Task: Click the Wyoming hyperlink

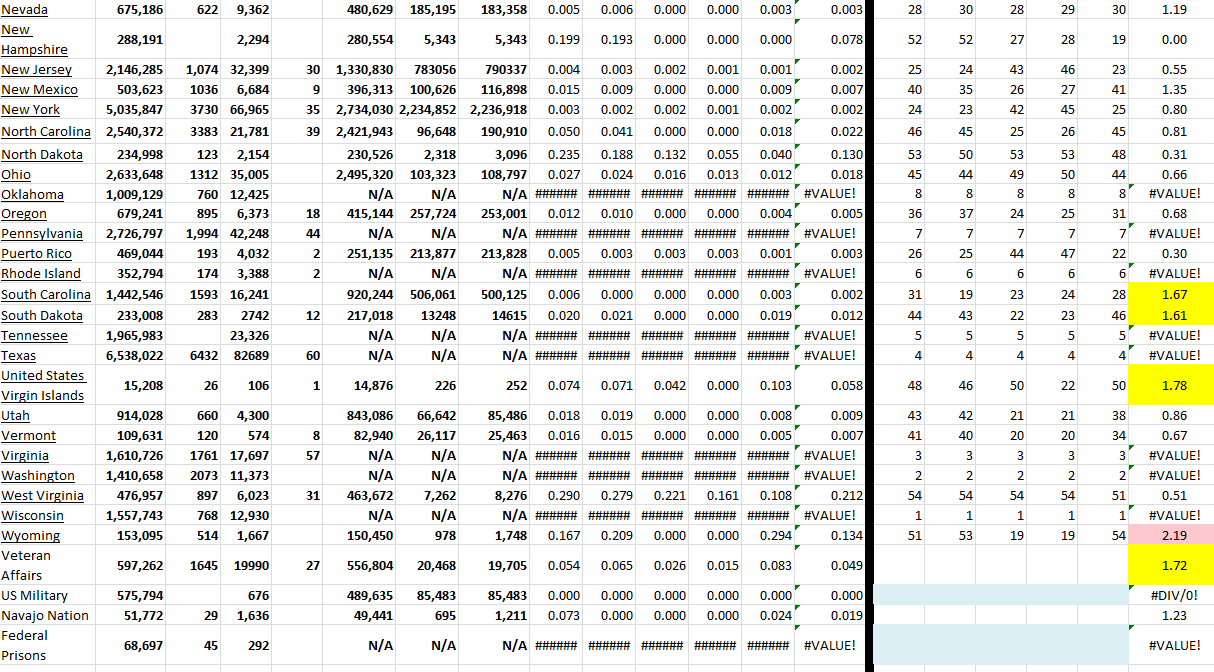Action: pyautogui.click(x=30, y=535)
